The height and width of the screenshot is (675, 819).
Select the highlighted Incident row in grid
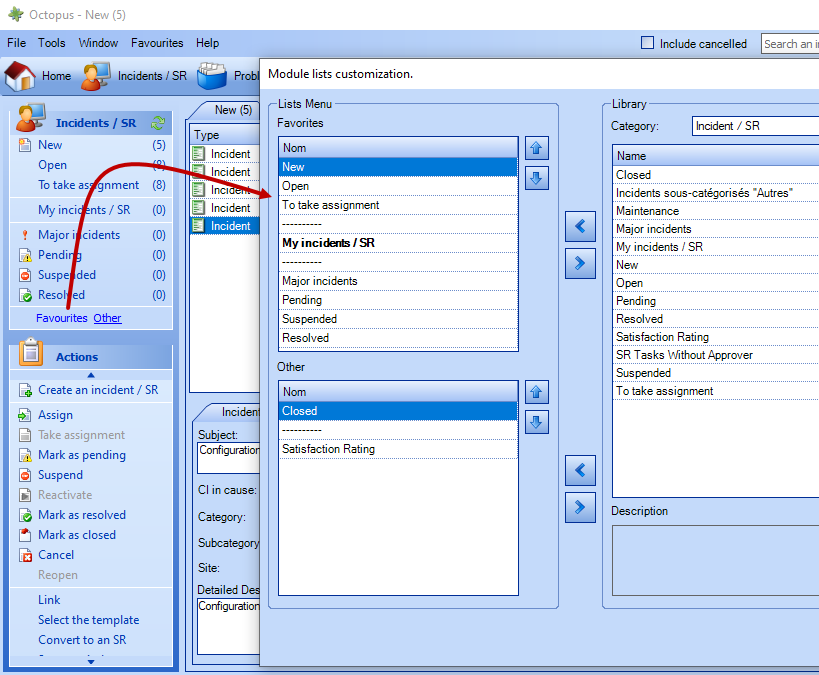coord(225,226)
